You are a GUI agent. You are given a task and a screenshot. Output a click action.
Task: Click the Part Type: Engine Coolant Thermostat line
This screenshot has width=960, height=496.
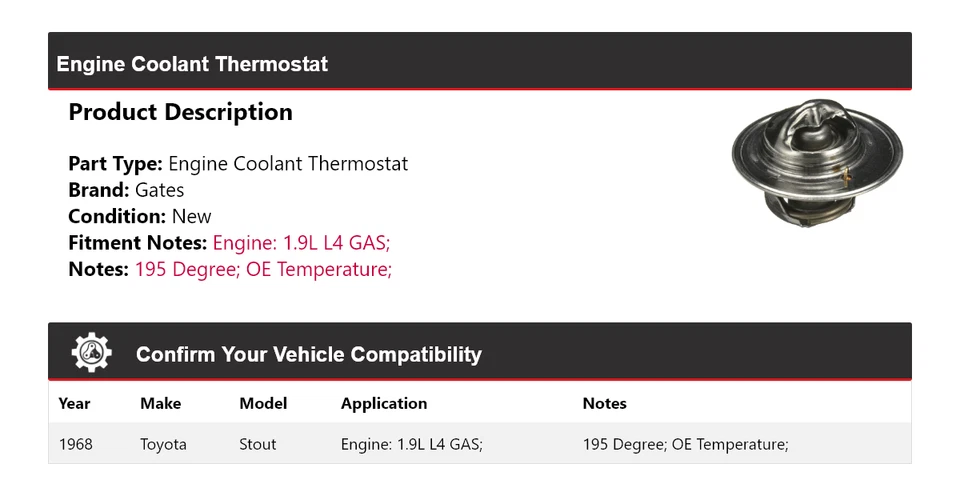pos(238,164)
